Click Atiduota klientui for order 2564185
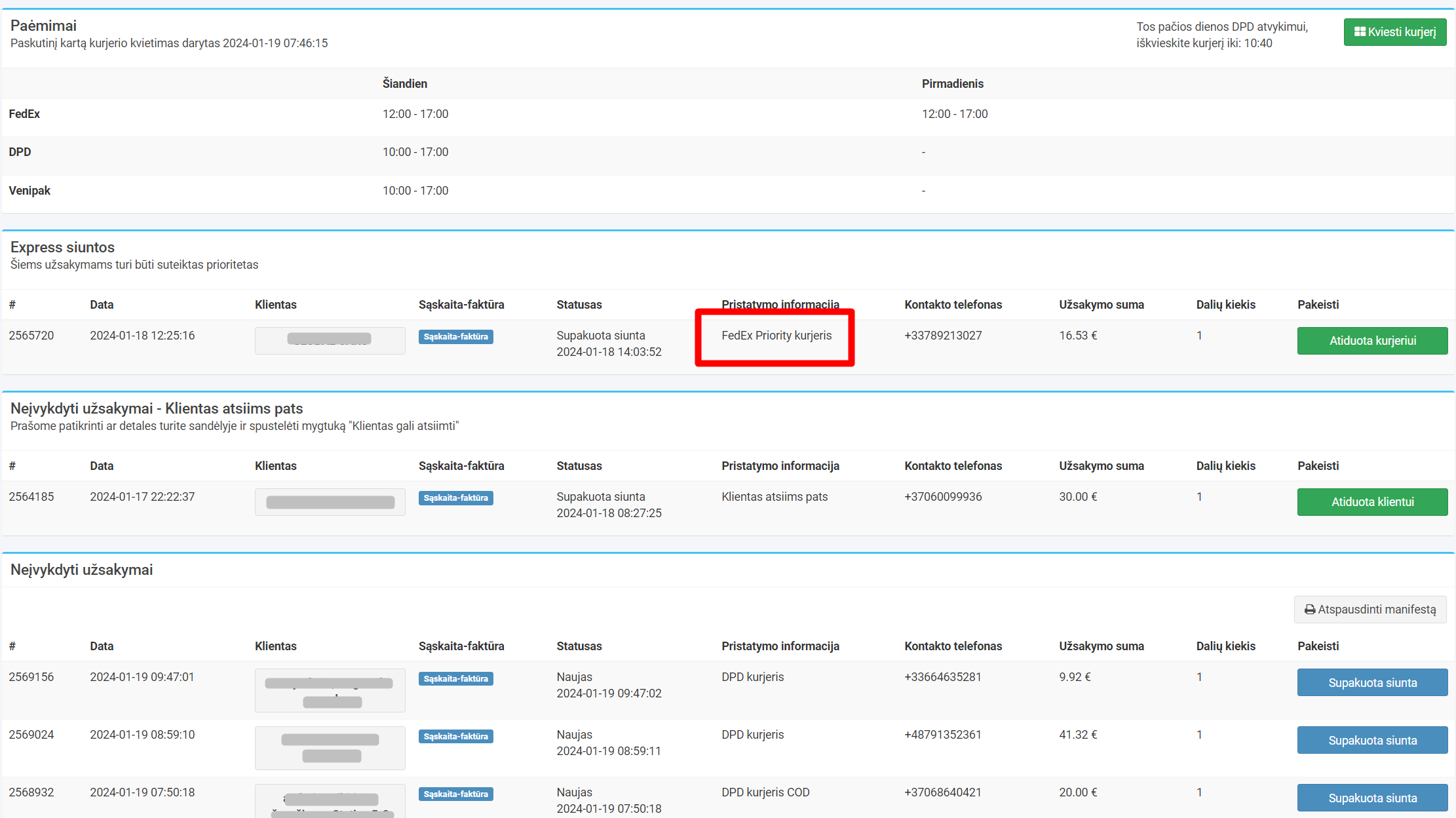 1372,502
